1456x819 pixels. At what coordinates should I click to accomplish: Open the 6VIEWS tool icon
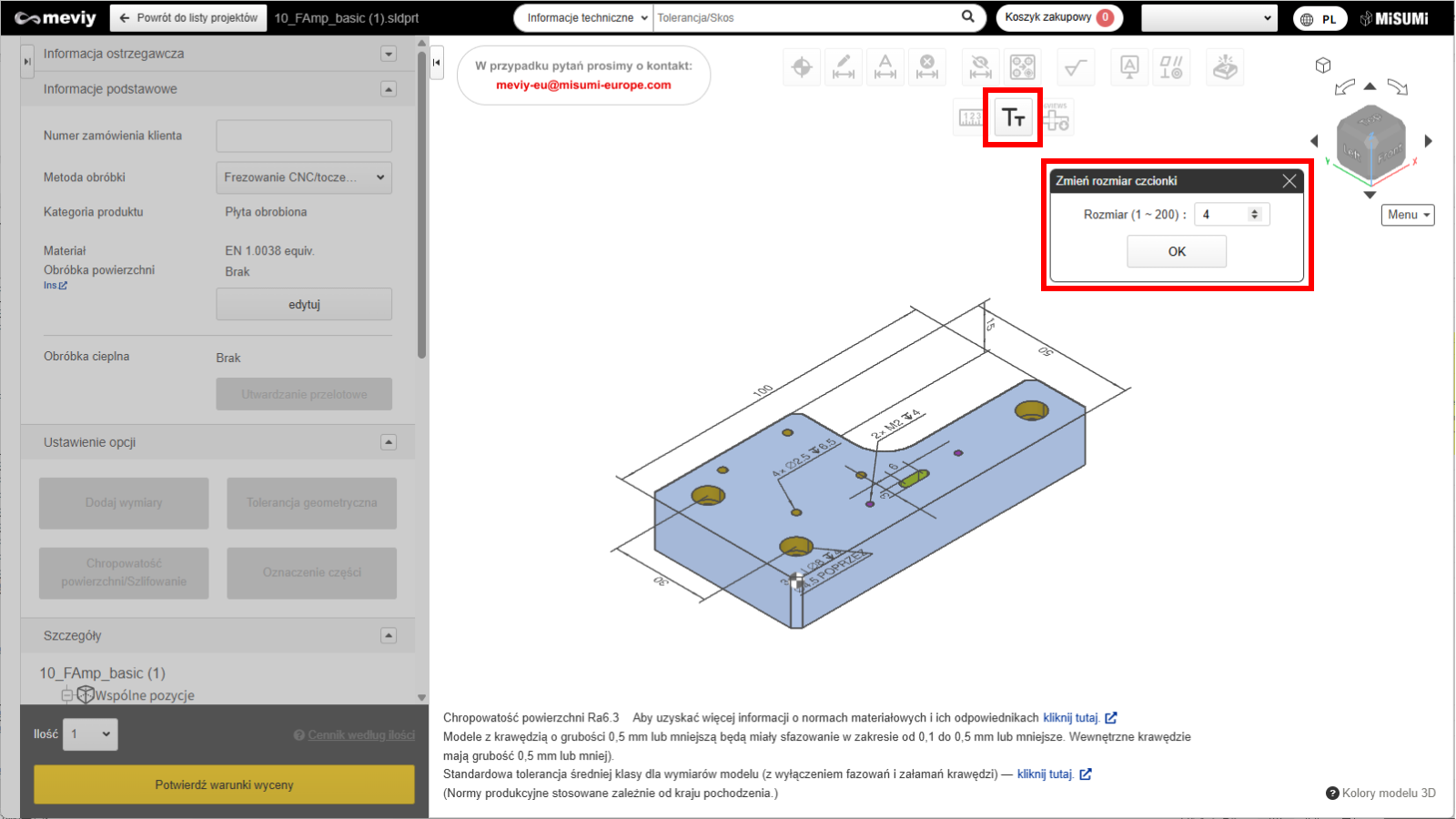pos(1056,117)
